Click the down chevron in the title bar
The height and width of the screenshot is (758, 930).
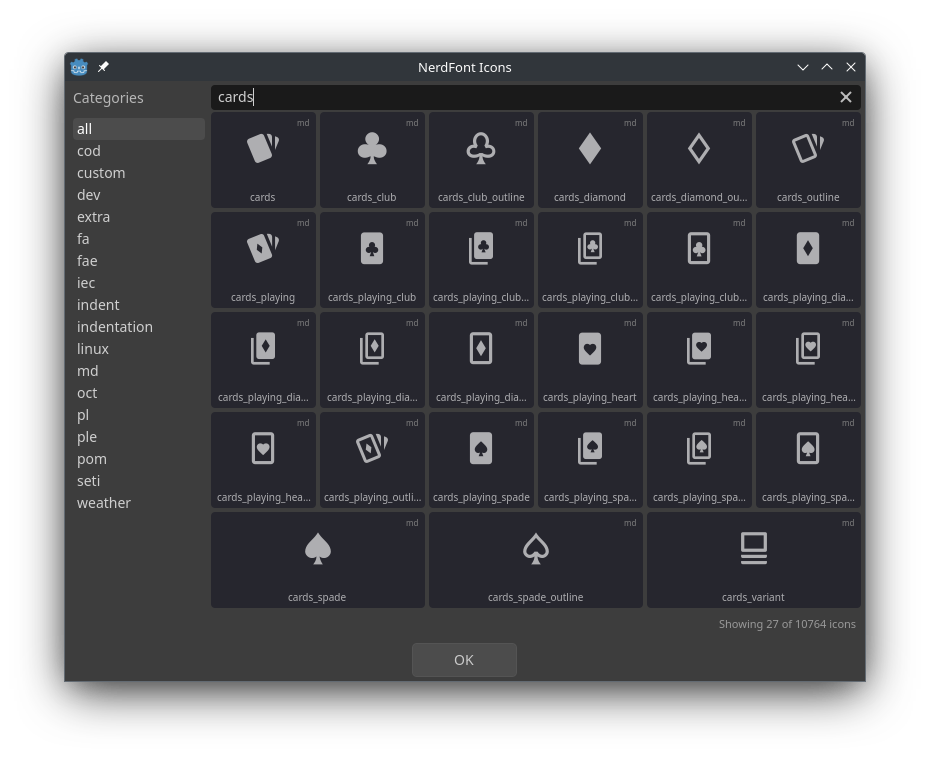pos(803,67)
